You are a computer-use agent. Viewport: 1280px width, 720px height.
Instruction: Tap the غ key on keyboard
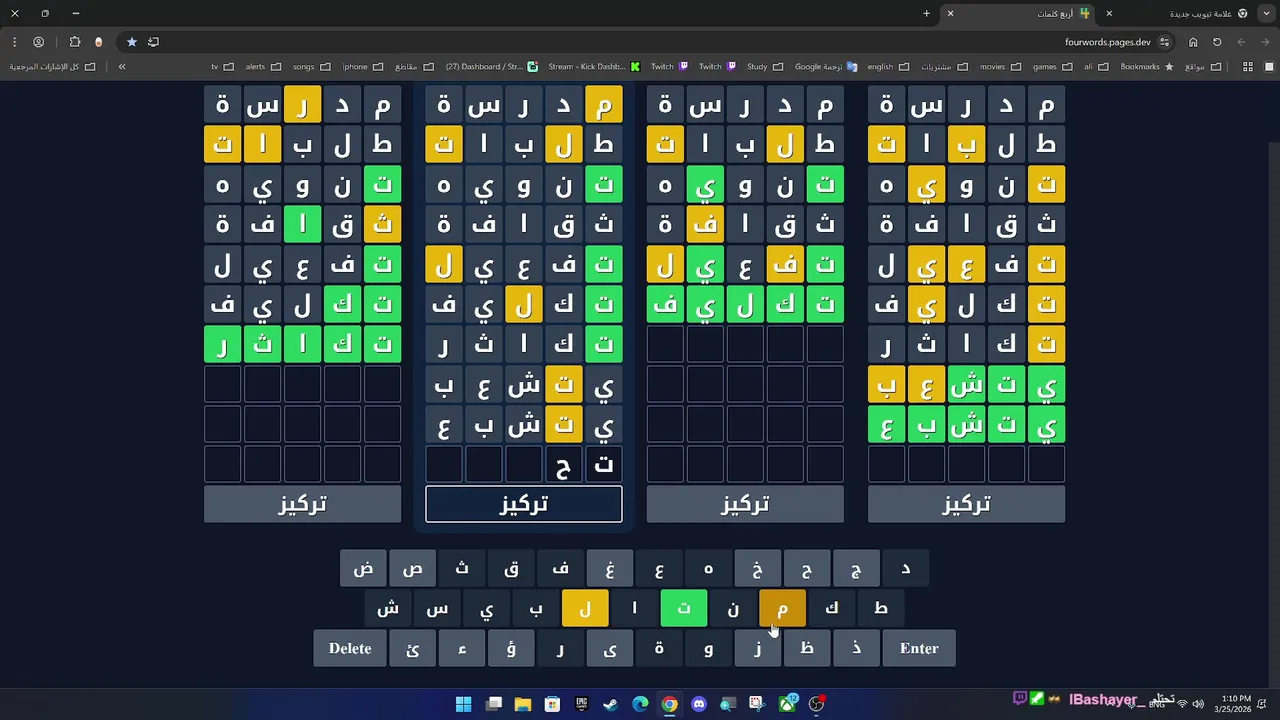(x=610, y=568)
